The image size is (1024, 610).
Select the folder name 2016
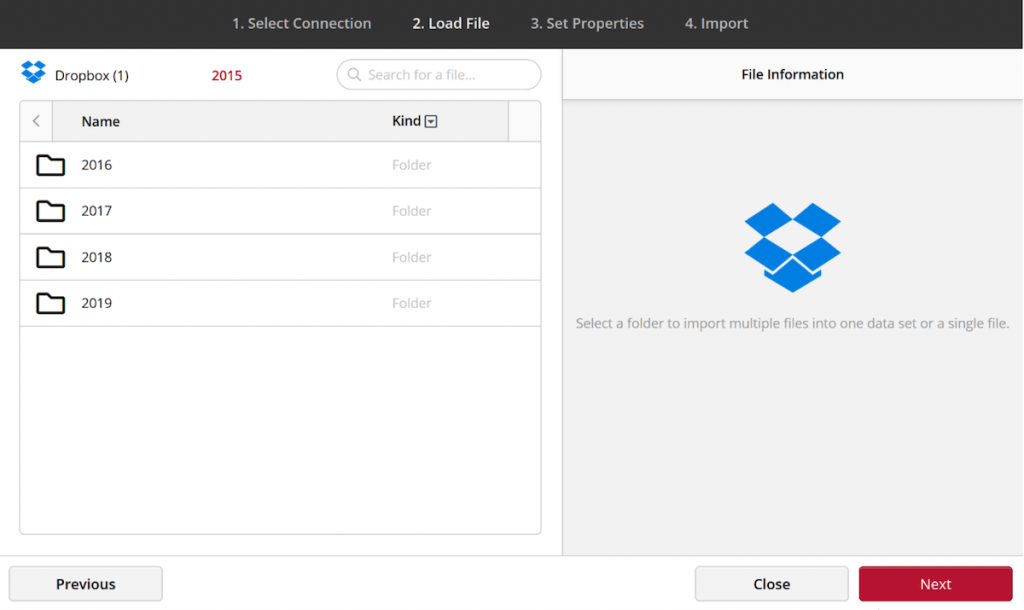coord(97,165)
